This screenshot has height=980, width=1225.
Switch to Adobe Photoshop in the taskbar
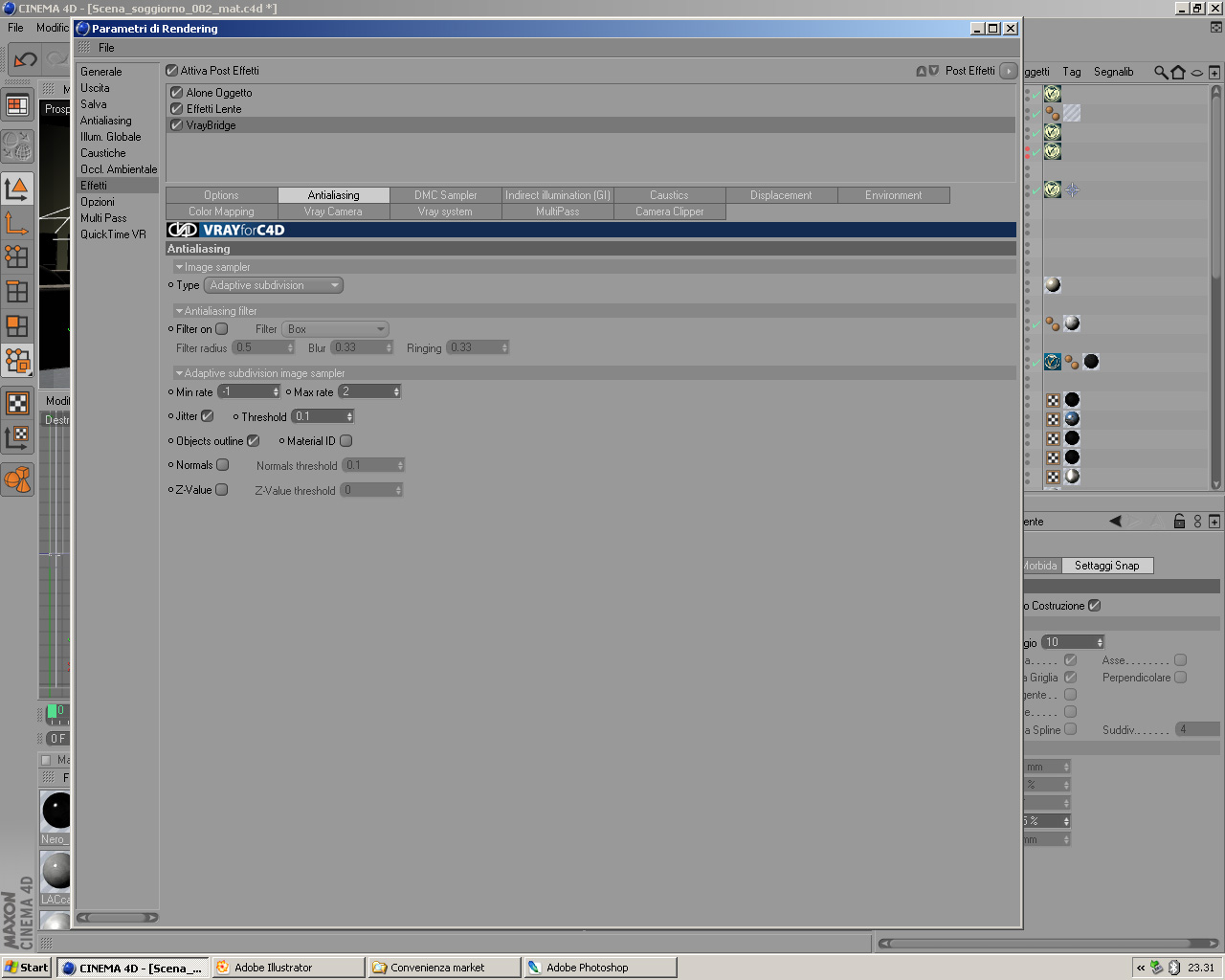[600, 968]
